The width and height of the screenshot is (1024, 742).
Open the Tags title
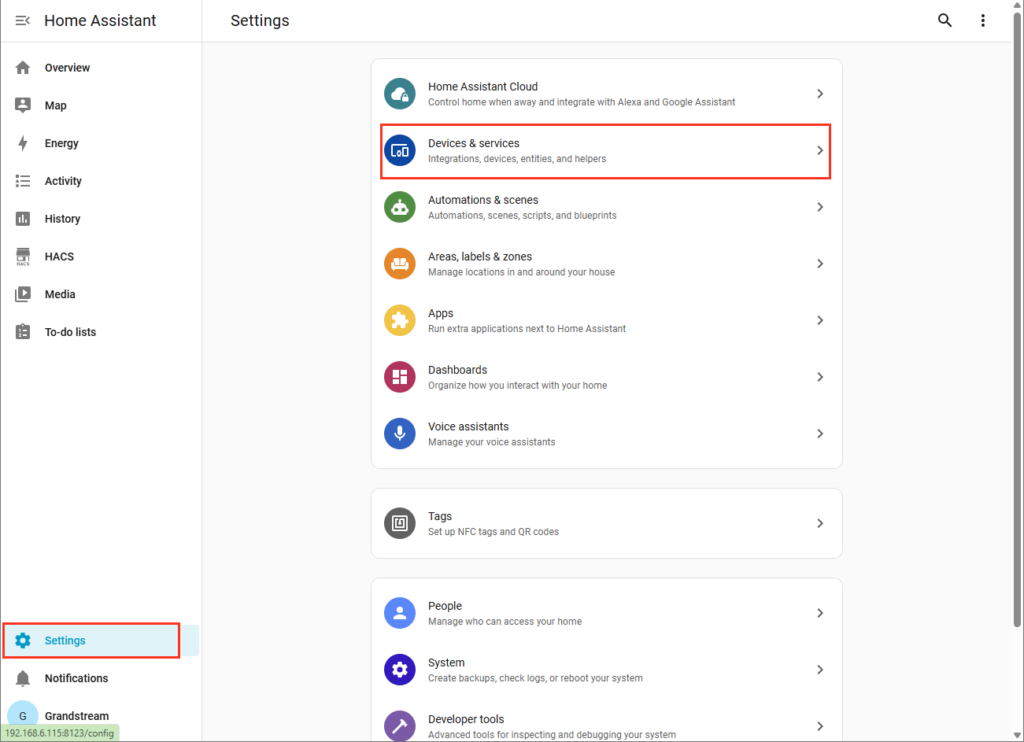point(440,516)
